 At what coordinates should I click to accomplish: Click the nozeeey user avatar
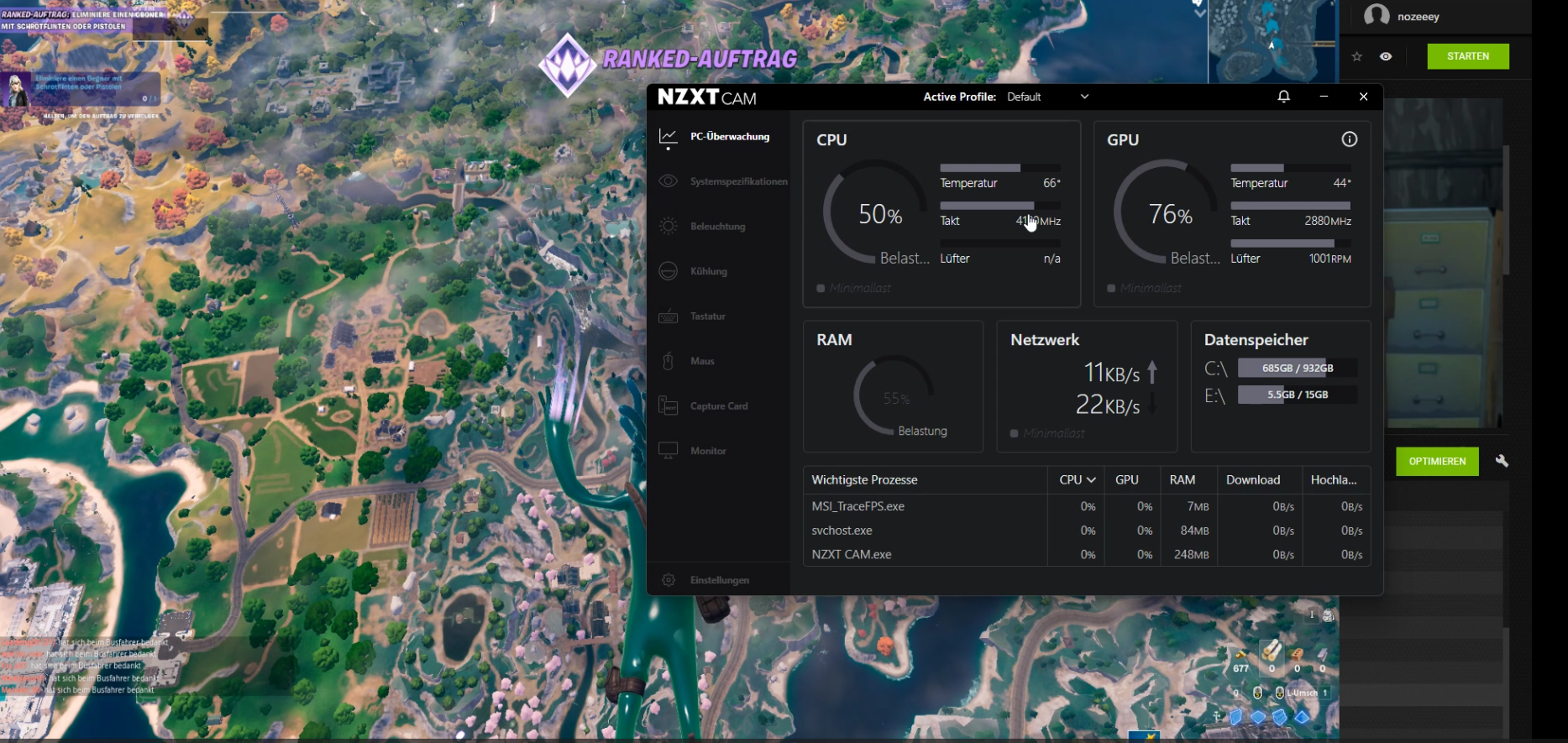(x=1376, y=15)
